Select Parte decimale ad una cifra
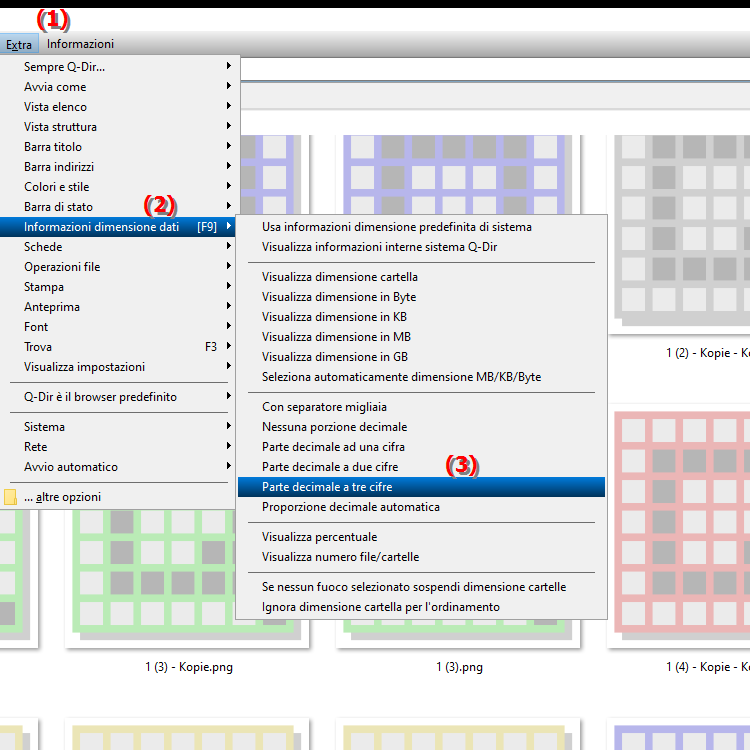The image size is (750, 750). click(x=421, y=447)
